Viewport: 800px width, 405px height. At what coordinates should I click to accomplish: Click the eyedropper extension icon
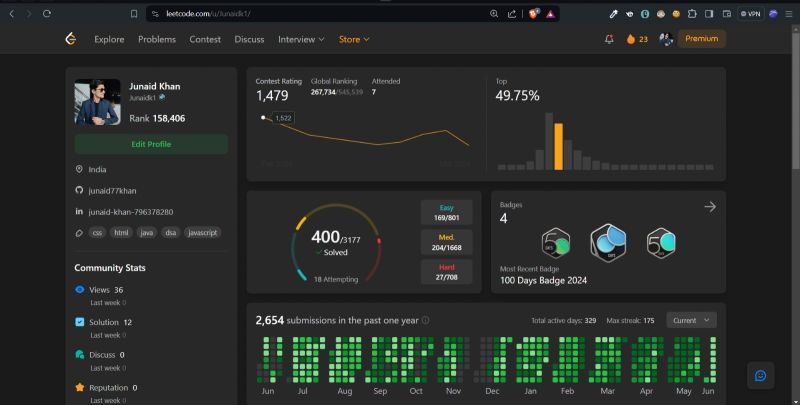point(614,14)
